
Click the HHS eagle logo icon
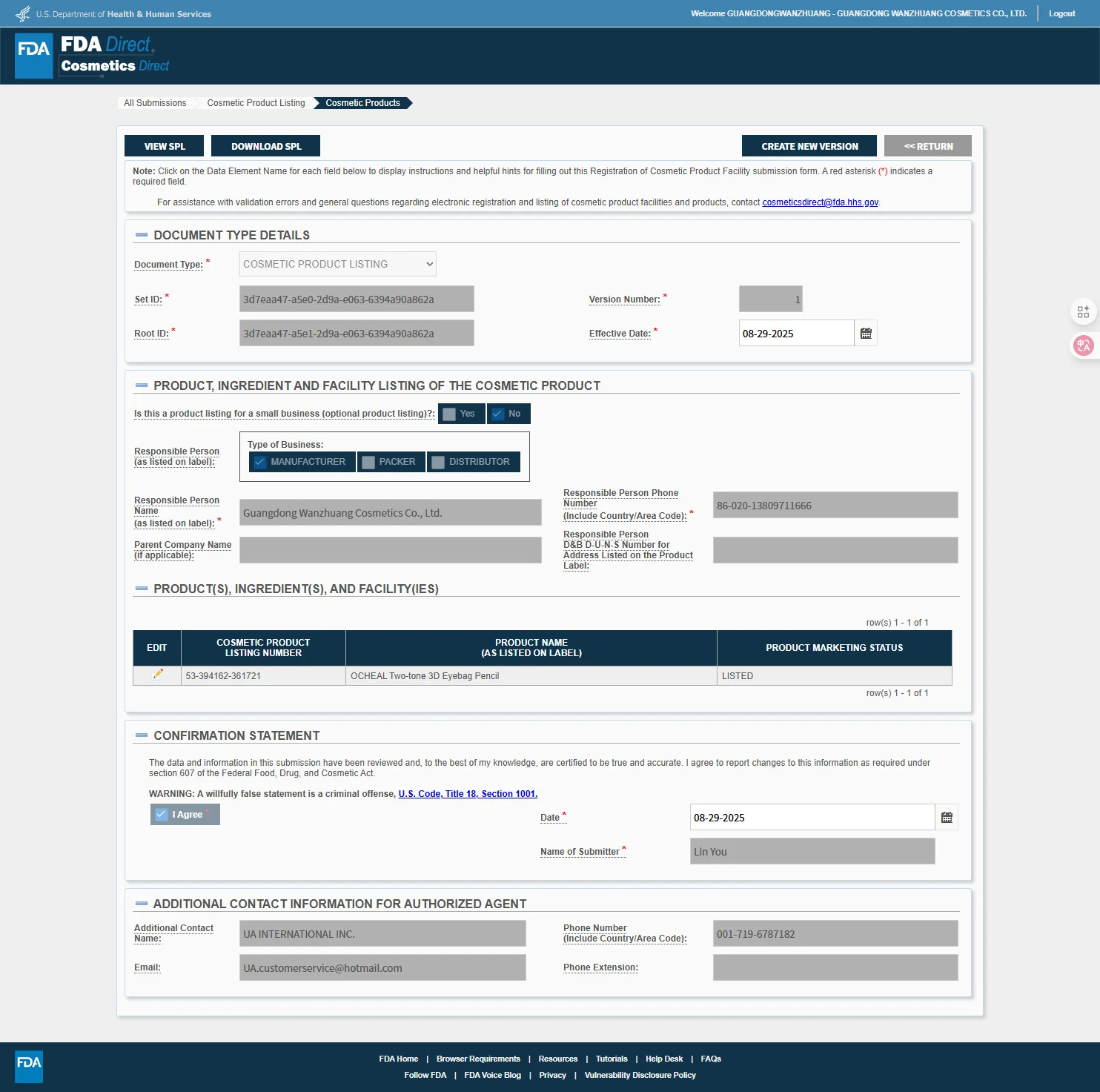(x=23, y=13)
